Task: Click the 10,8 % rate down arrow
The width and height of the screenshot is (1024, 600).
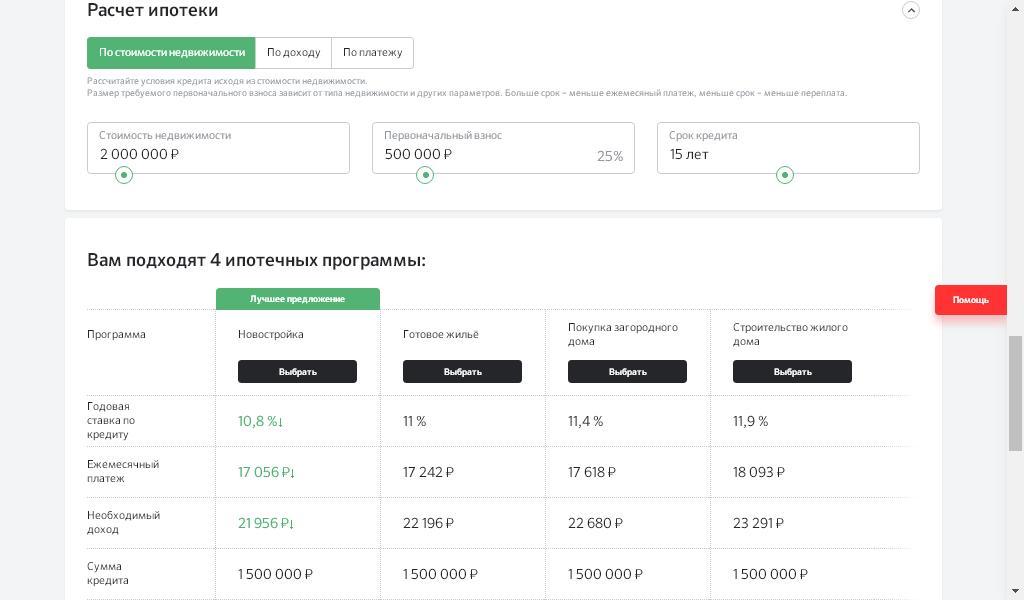Action: point(281,422)
